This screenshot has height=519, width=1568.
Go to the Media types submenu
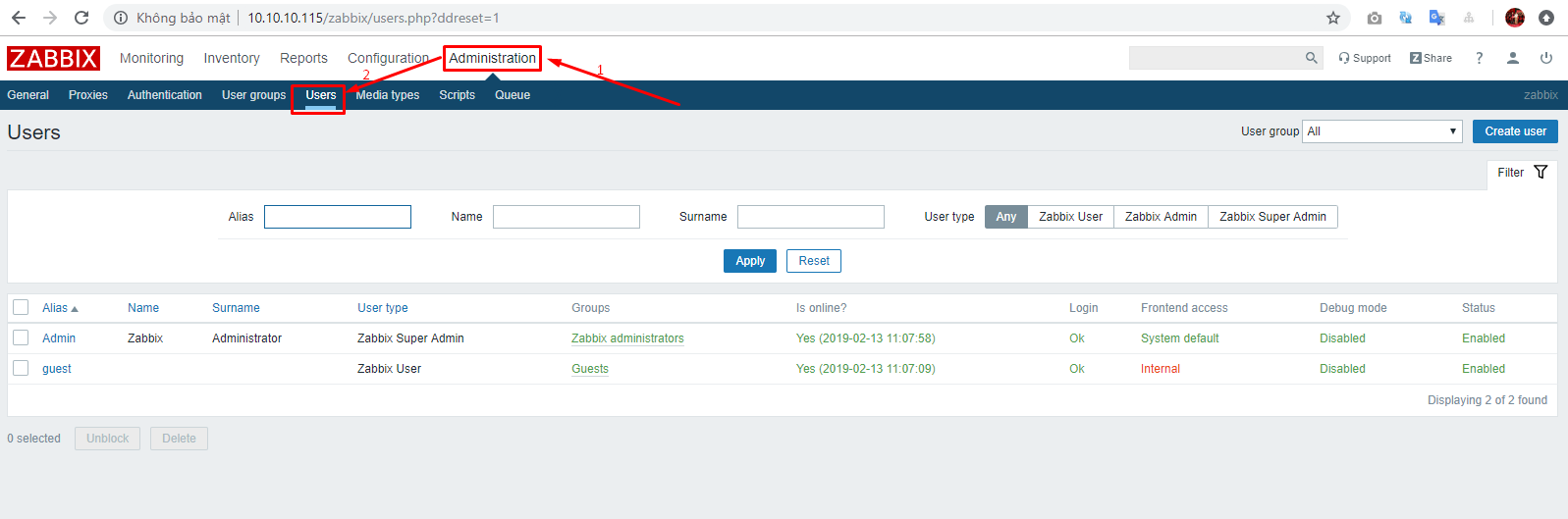pos(388,95)
